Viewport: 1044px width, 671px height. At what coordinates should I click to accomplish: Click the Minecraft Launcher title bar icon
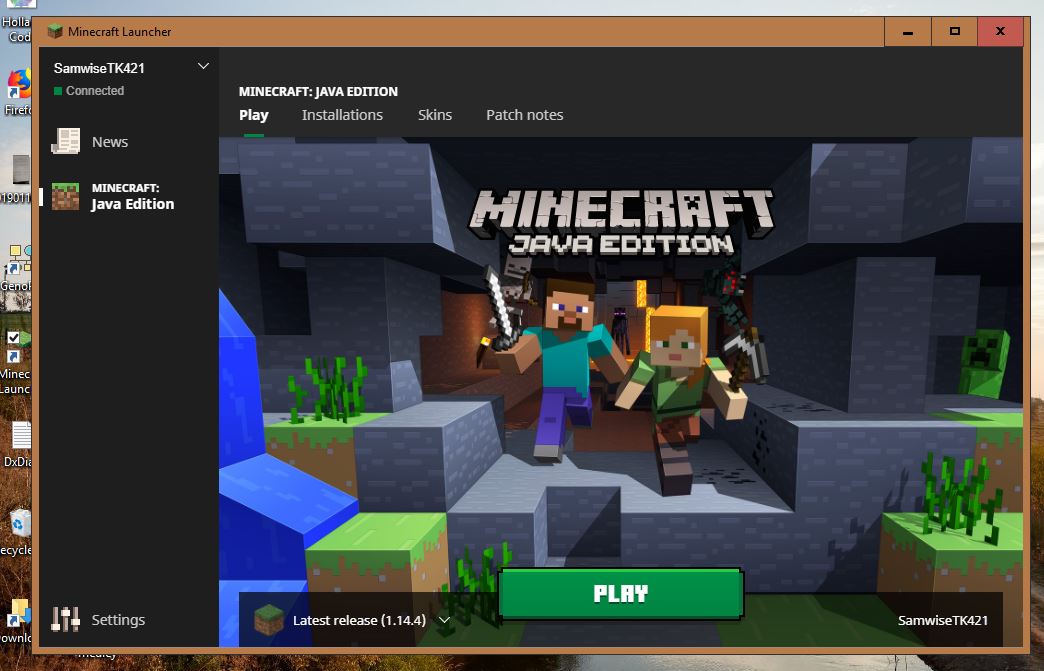pos(55,31)
